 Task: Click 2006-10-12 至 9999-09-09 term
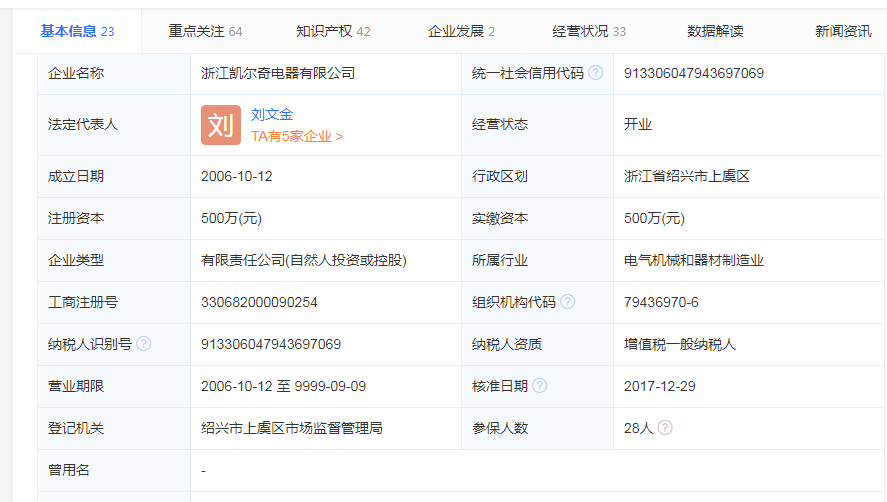283,386
